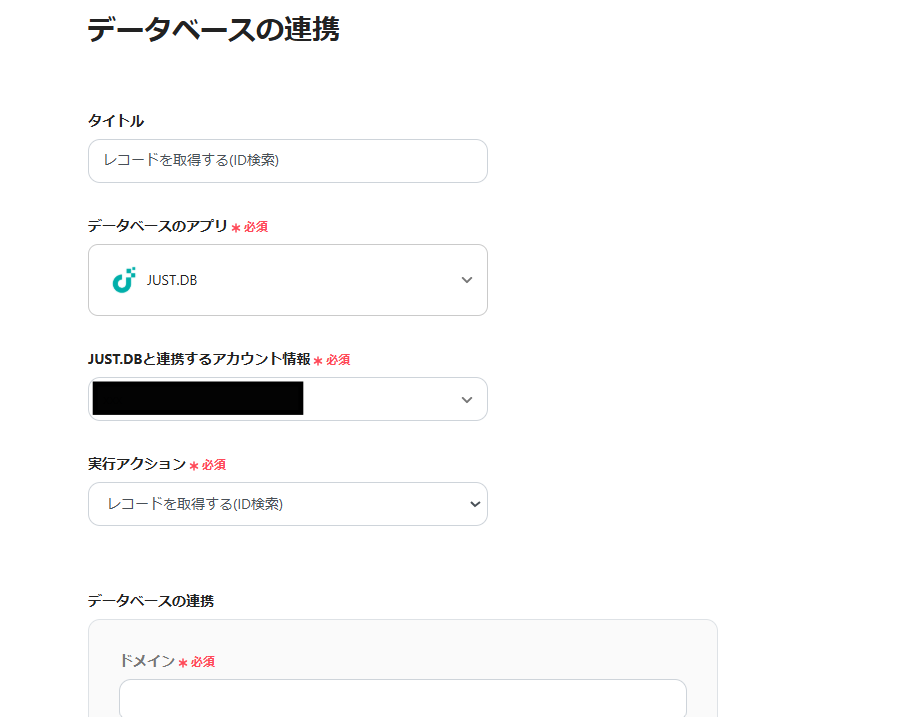Click the ドメイン label text

(x=147, y=661)
